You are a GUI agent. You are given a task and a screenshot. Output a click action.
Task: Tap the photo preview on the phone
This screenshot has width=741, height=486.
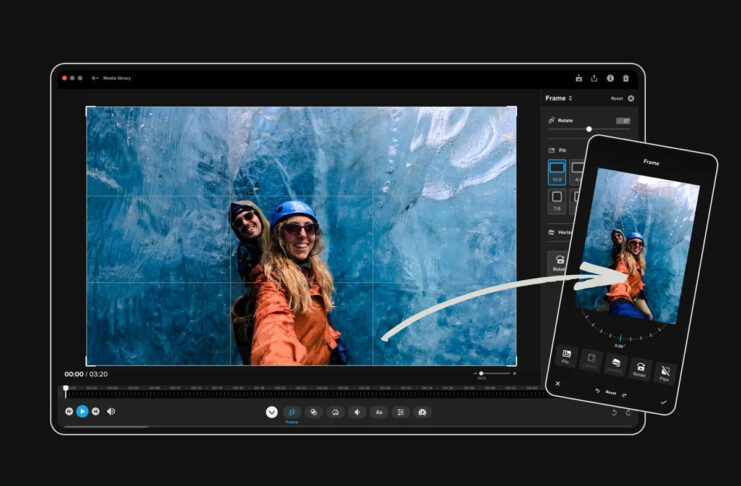click(637, 246)
